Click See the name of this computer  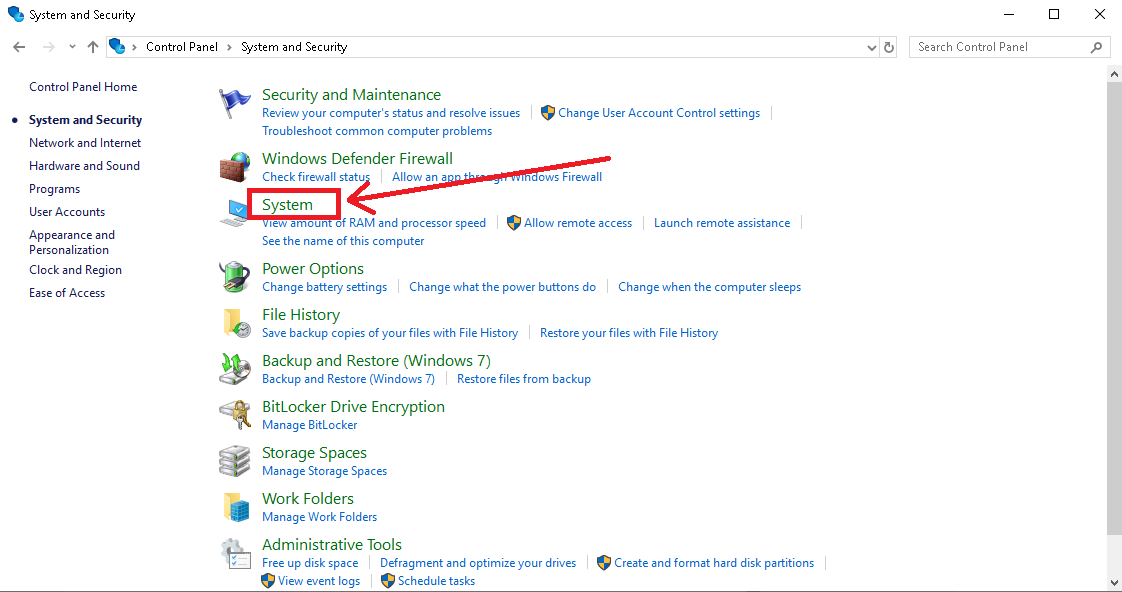click(343, 241)
